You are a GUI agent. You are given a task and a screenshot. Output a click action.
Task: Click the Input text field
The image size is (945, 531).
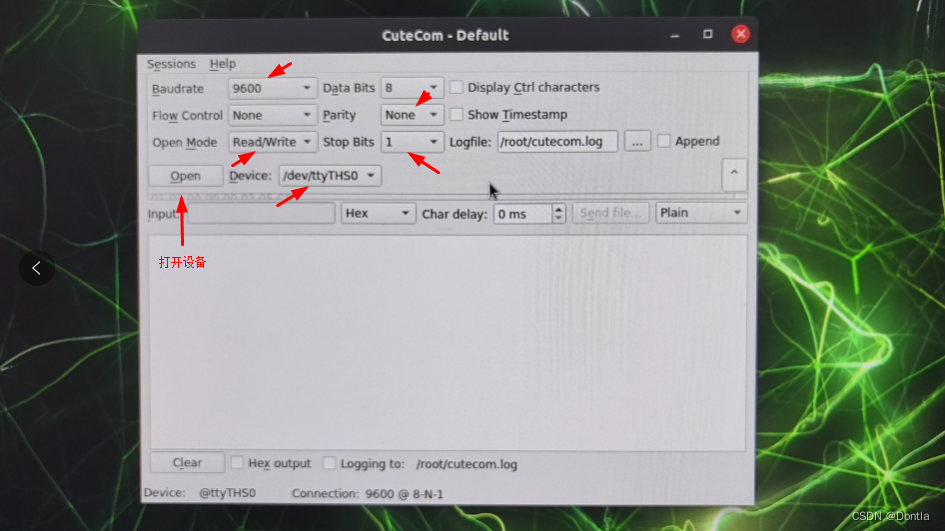point(261,213)
